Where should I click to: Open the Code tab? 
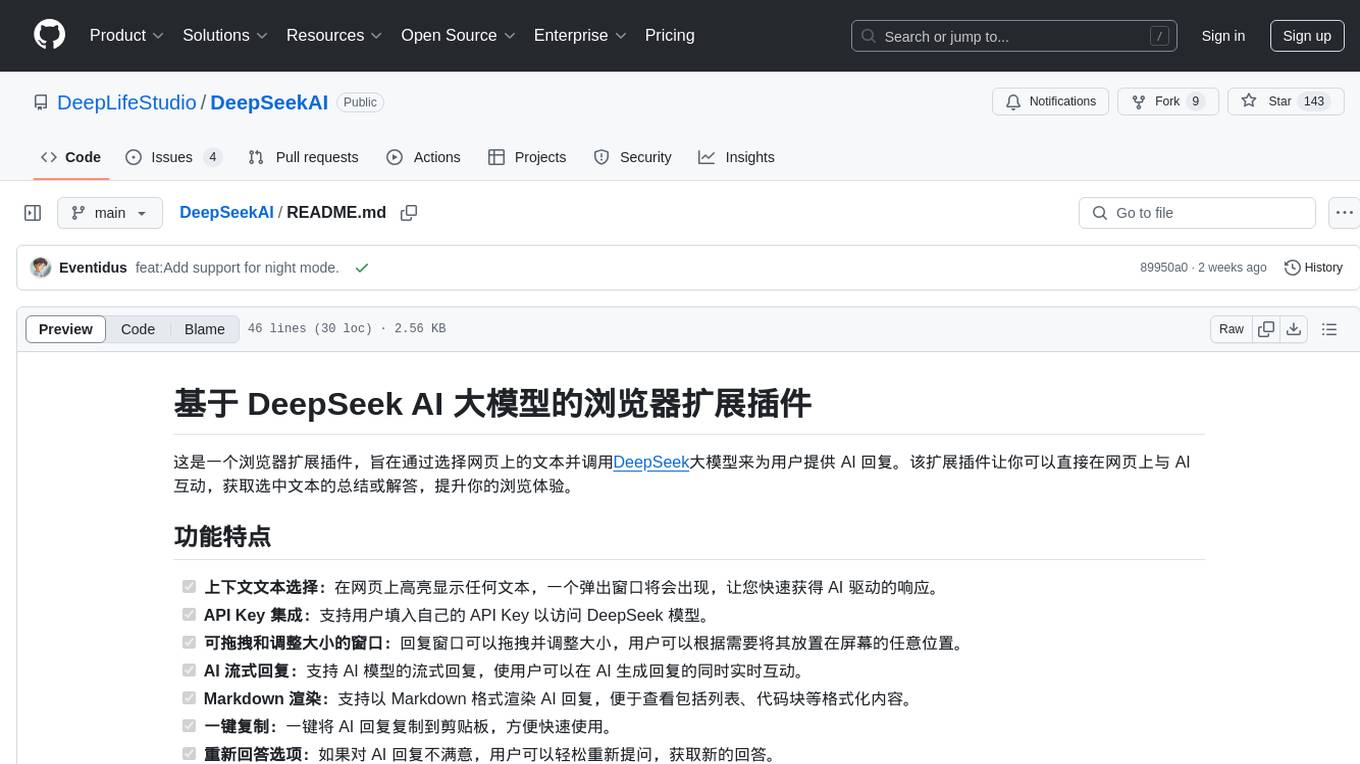(71, 157)
